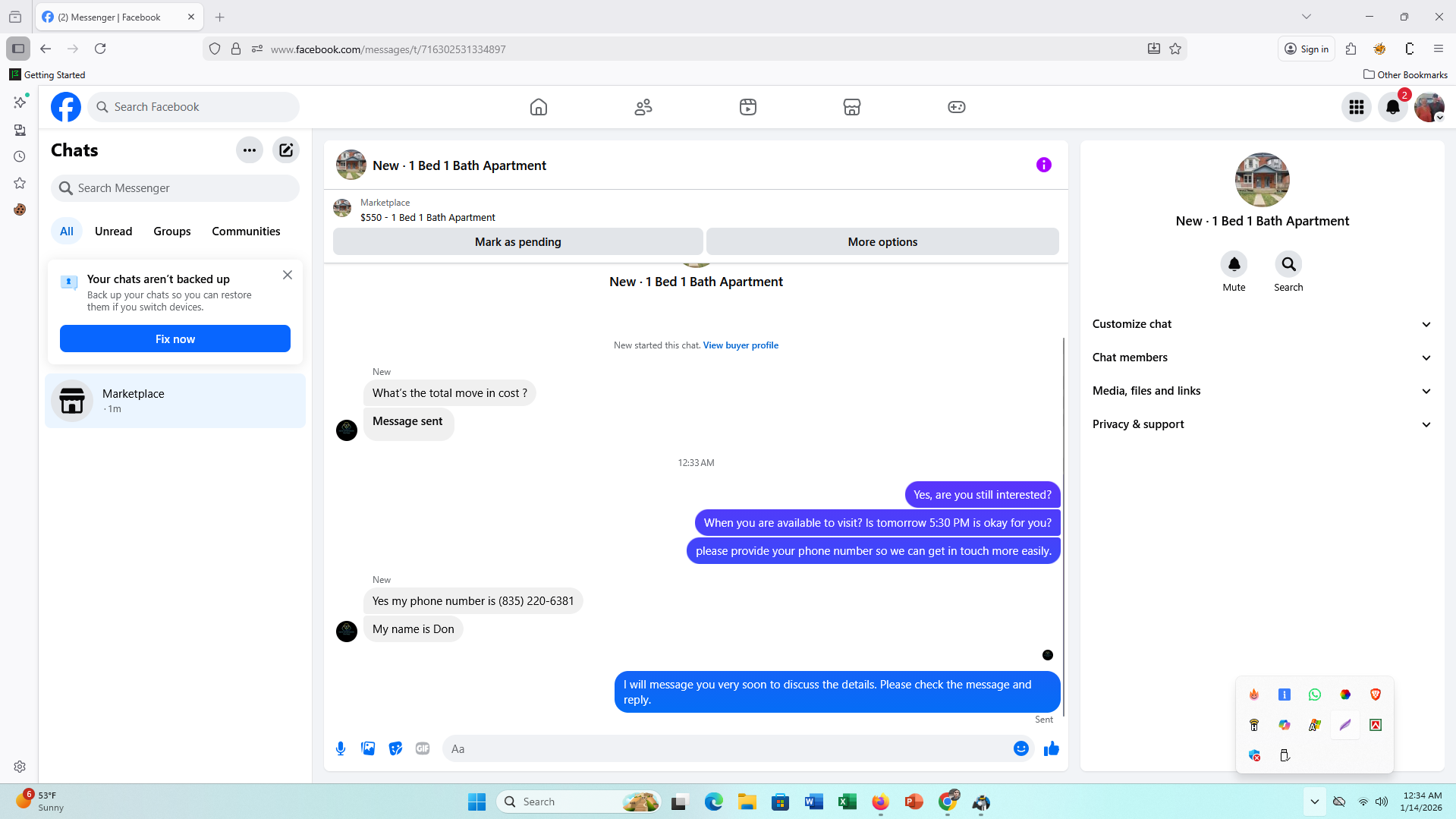Open Other Bookmarks folder

point(1406,74)
